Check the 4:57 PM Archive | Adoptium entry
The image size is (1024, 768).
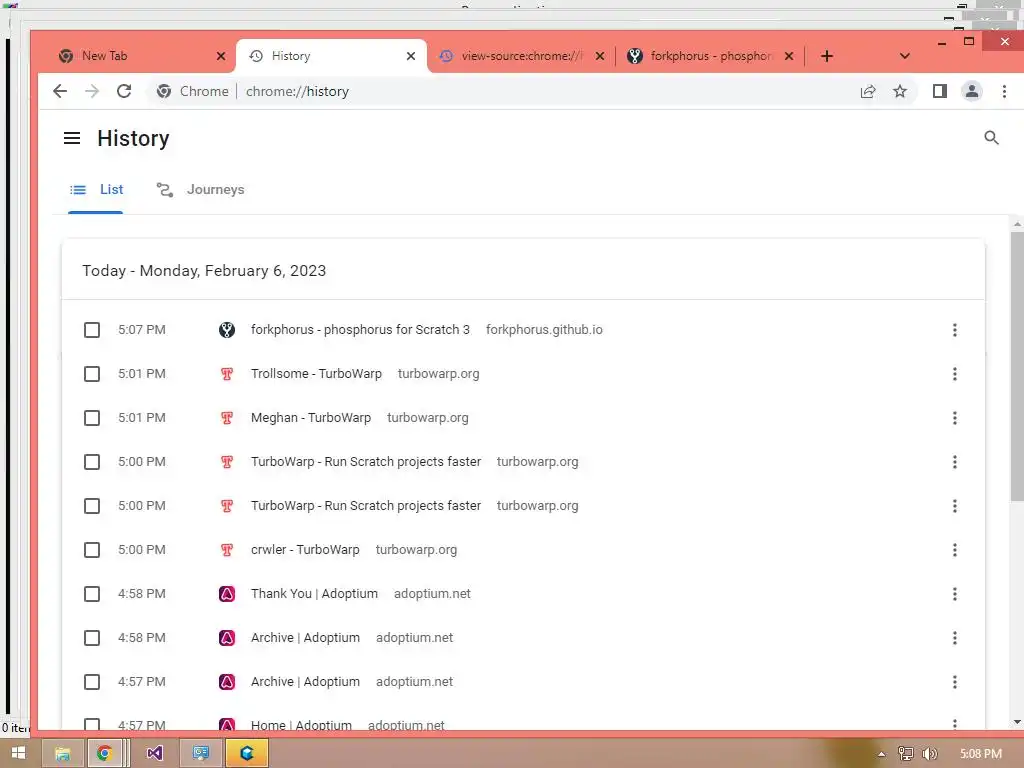coord(92,682)
